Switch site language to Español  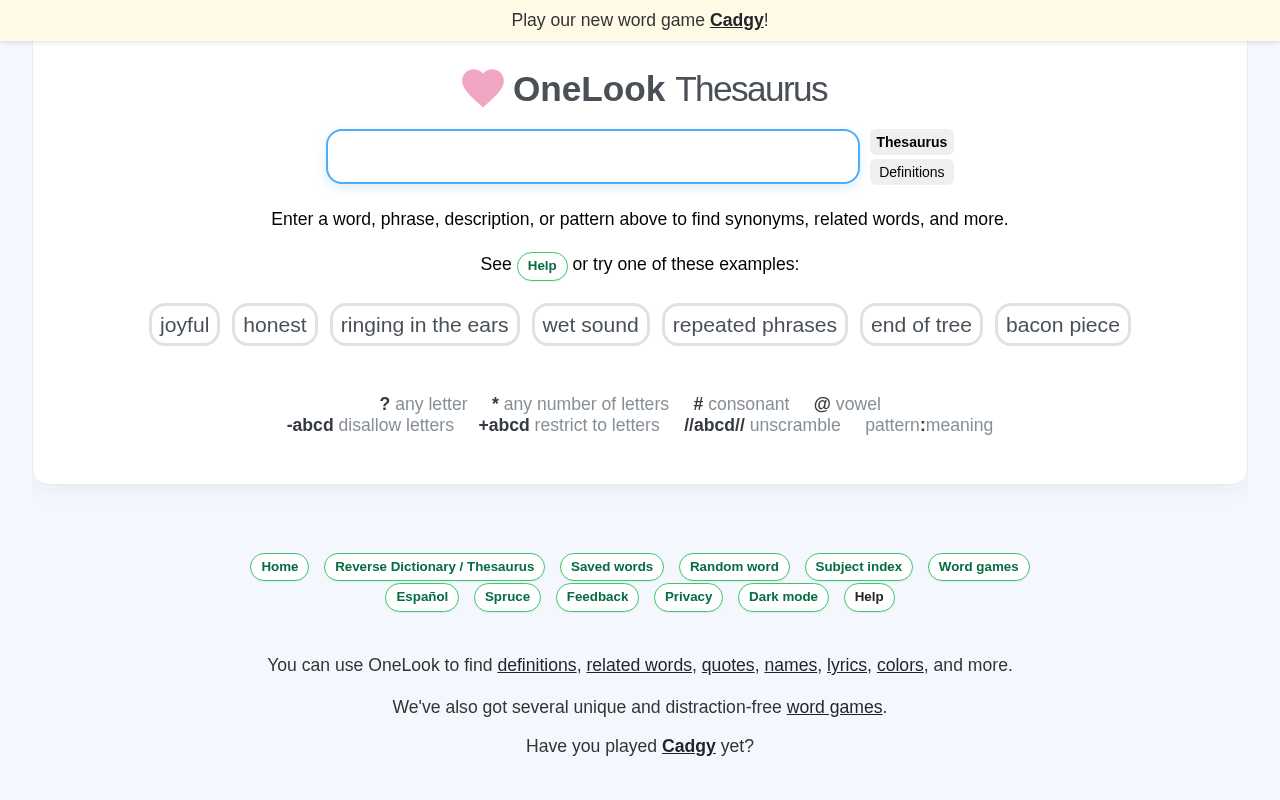click(421, 597)
